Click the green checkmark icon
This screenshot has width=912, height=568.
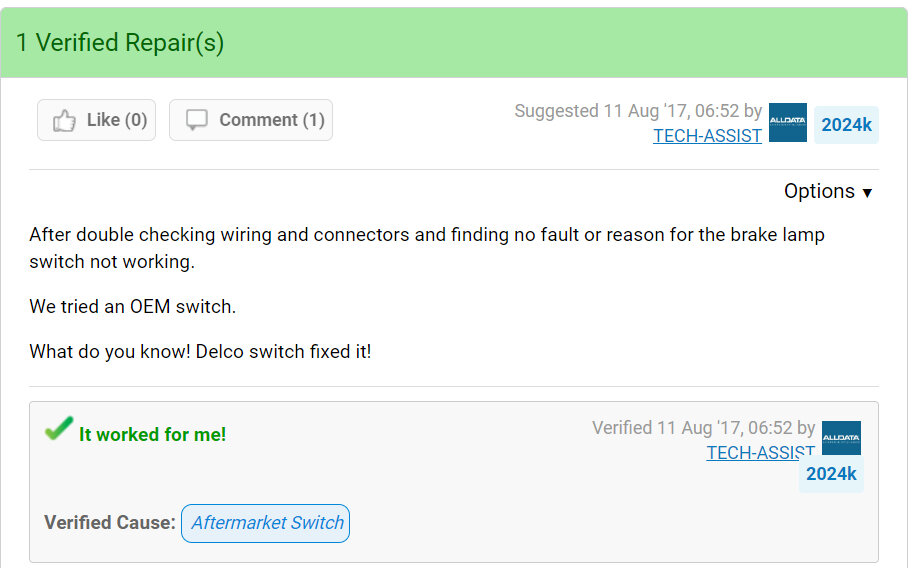59,430
